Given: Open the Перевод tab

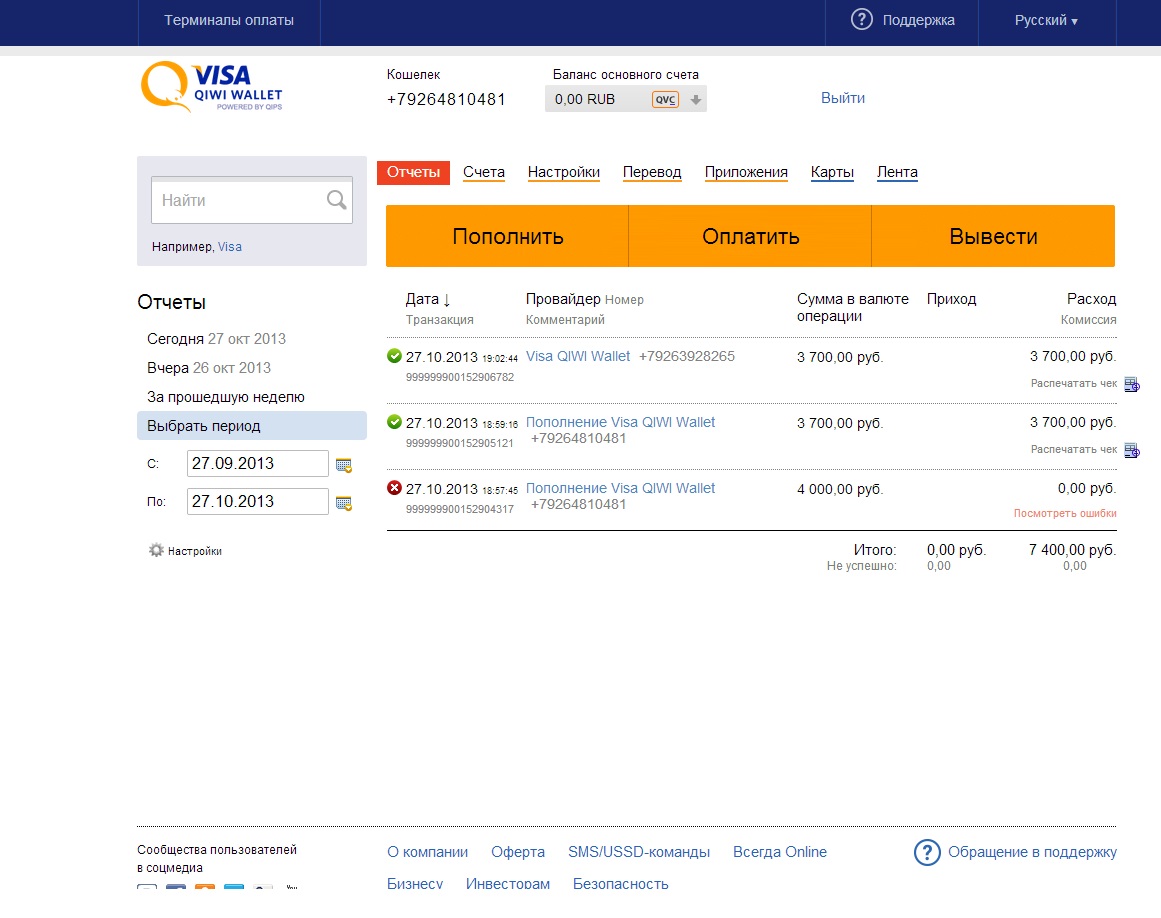Looking at the screenshot, I should (x=651, y=172).
